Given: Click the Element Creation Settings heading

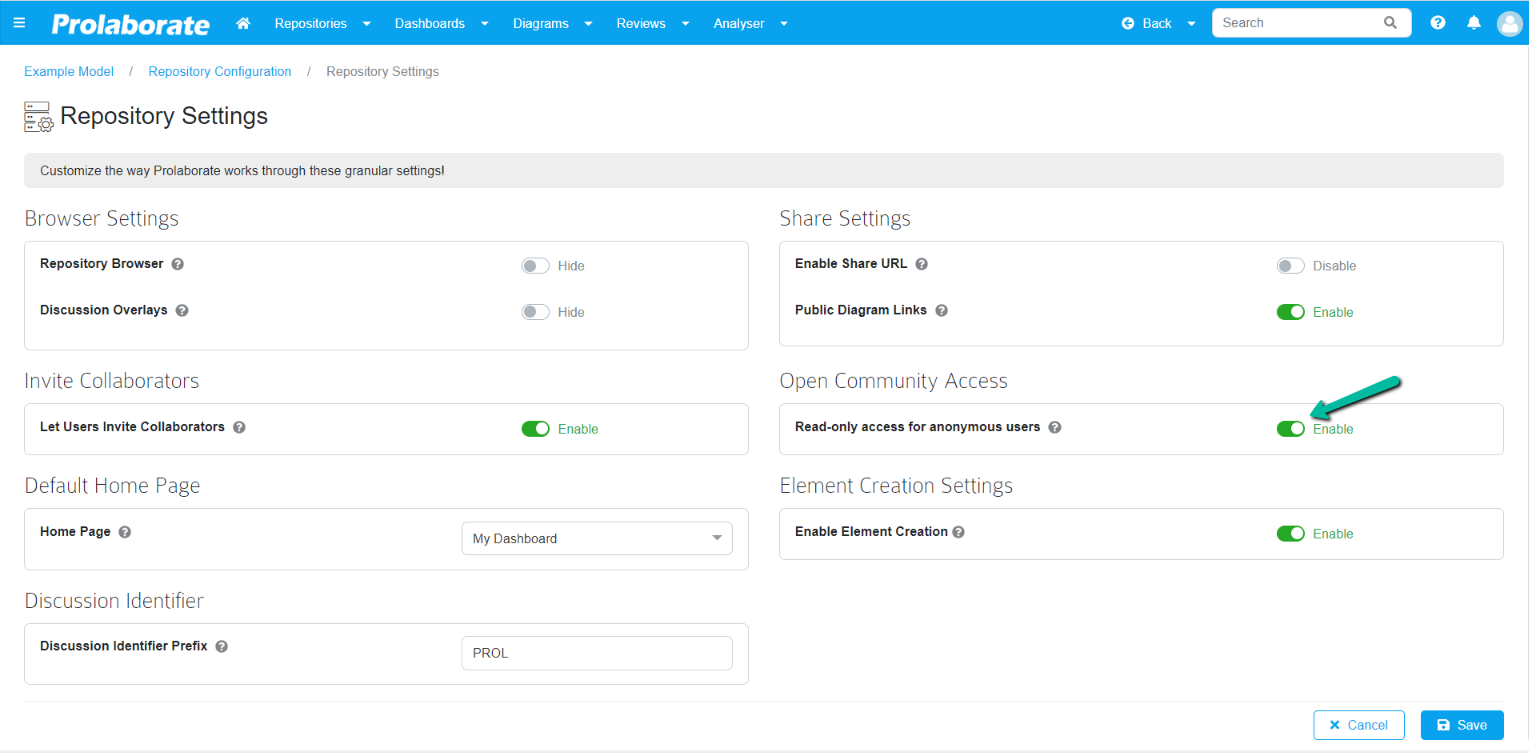Looking at the screenshot, I should pos(896,486).
